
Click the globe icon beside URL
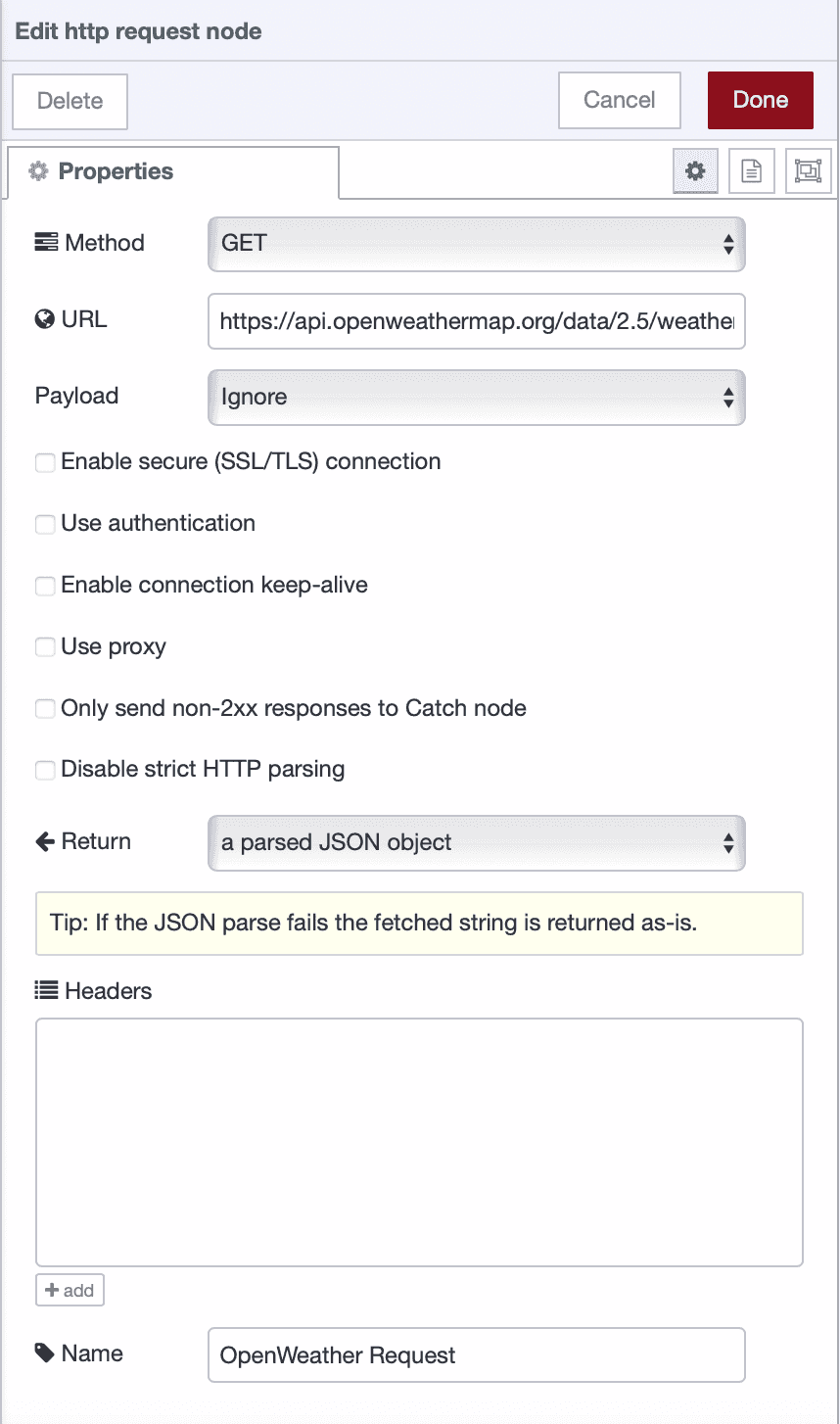[x=44, y=318]
